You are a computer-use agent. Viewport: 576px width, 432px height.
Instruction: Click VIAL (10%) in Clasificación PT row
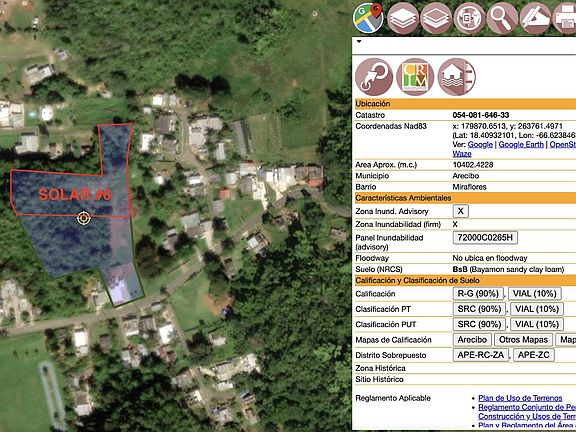click(537, 309)
